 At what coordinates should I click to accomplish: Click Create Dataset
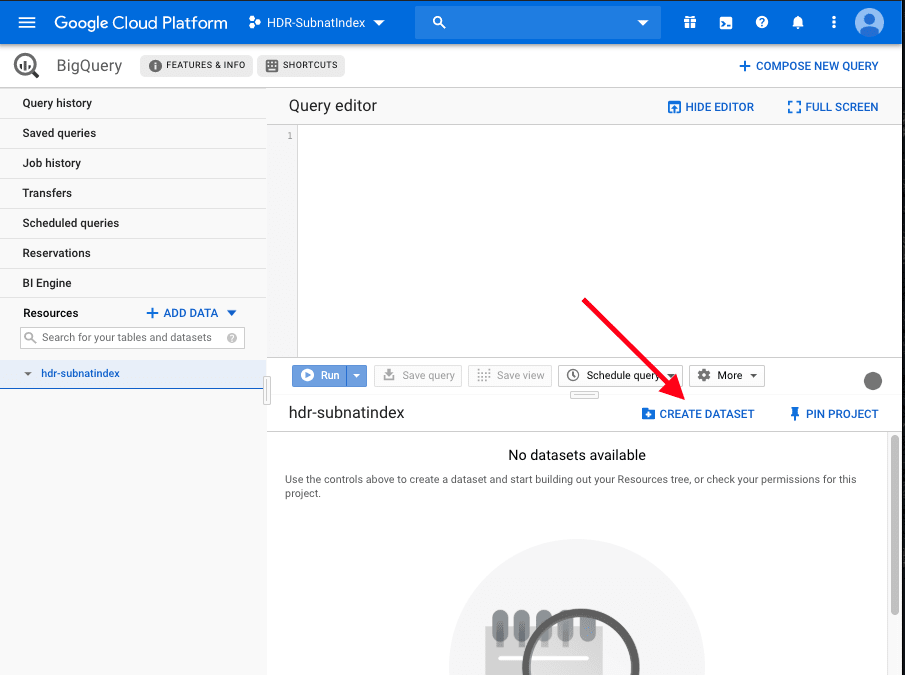click(x=698, y=414)
